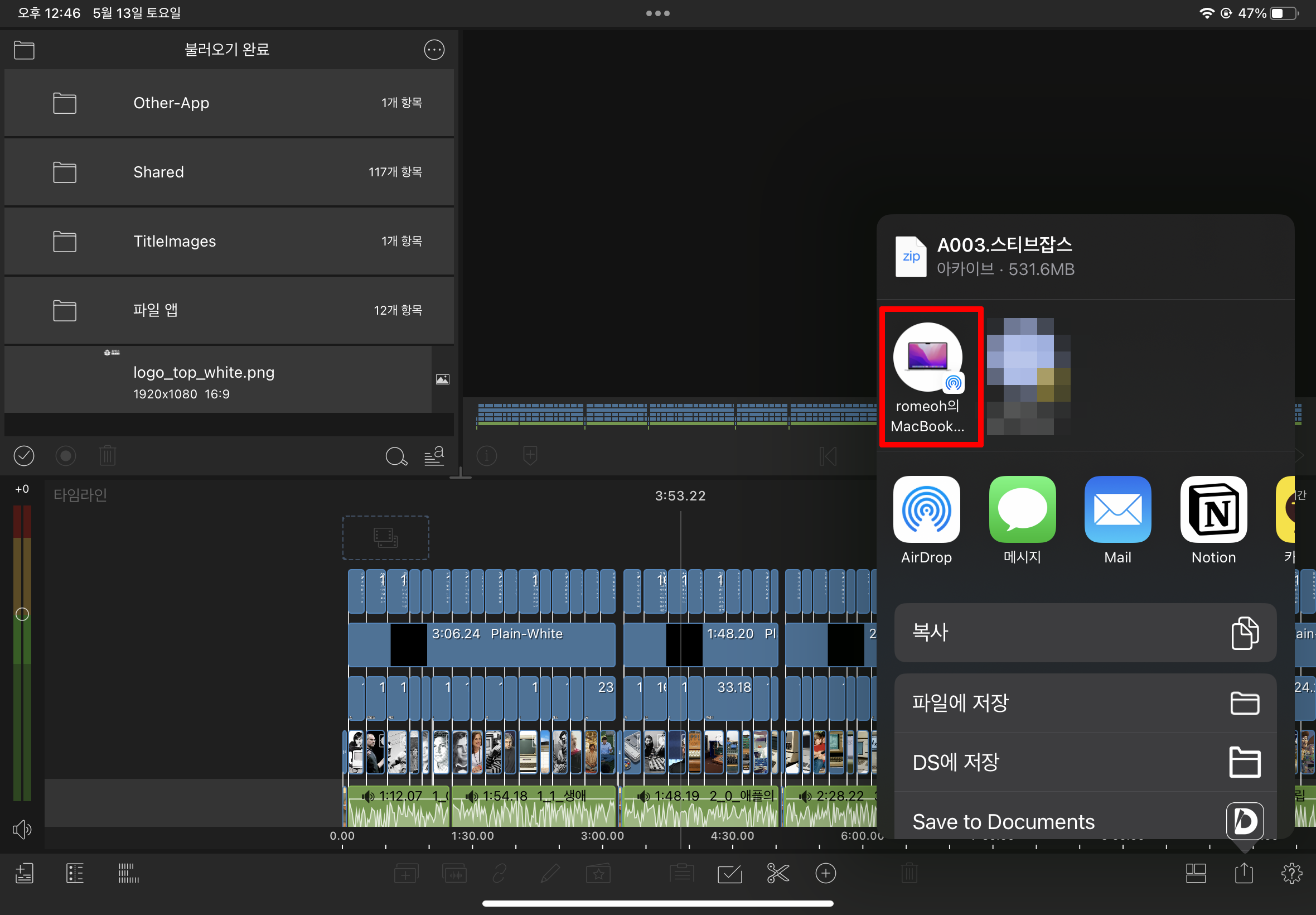The width and height of the screenshot is (1316, 915).
Task: Share via Notion app icon
Action: 1213,510
